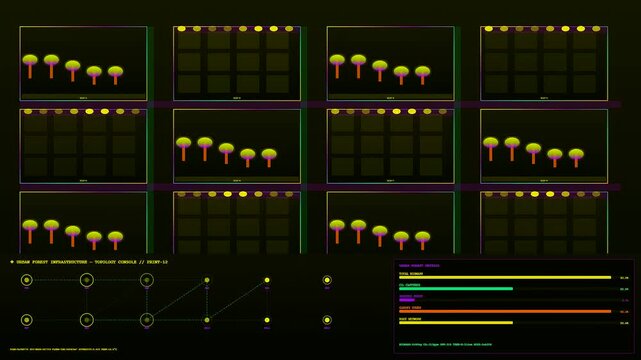
Task: Toggle first canopy light on middle row's third panel
Action: click(x=335, y=111)
